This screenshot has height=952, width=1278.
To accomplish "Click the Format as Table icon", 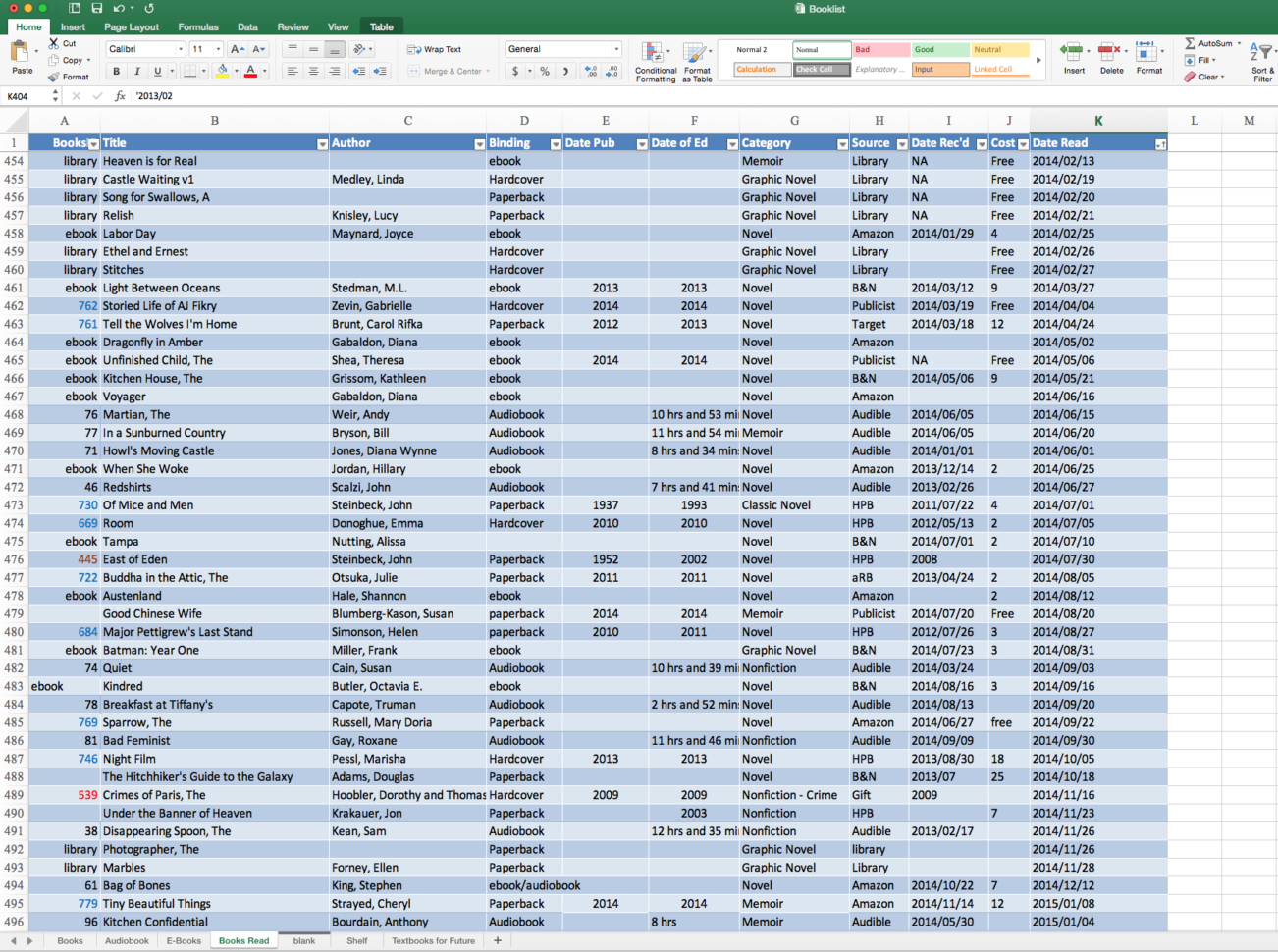I will coord(697,61).
